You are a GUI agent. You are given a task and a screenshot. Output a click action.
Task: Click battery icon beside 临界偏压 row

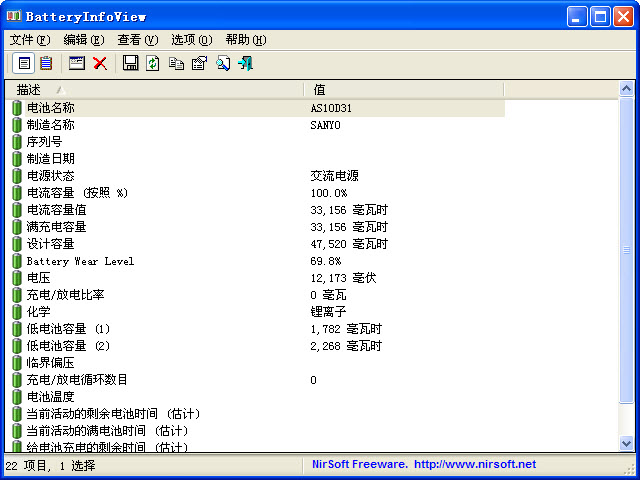click(17, 363)
